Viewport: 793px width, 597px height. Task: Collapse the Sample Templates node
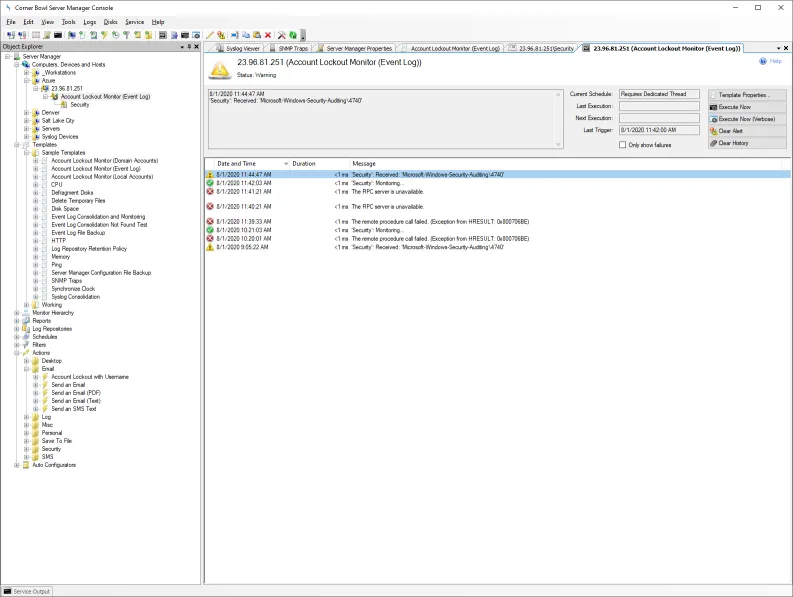(x=26, y=153)
